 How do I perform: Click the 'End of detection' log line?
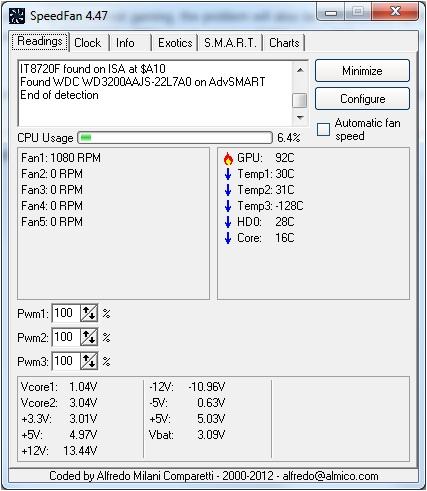[59, 95]
